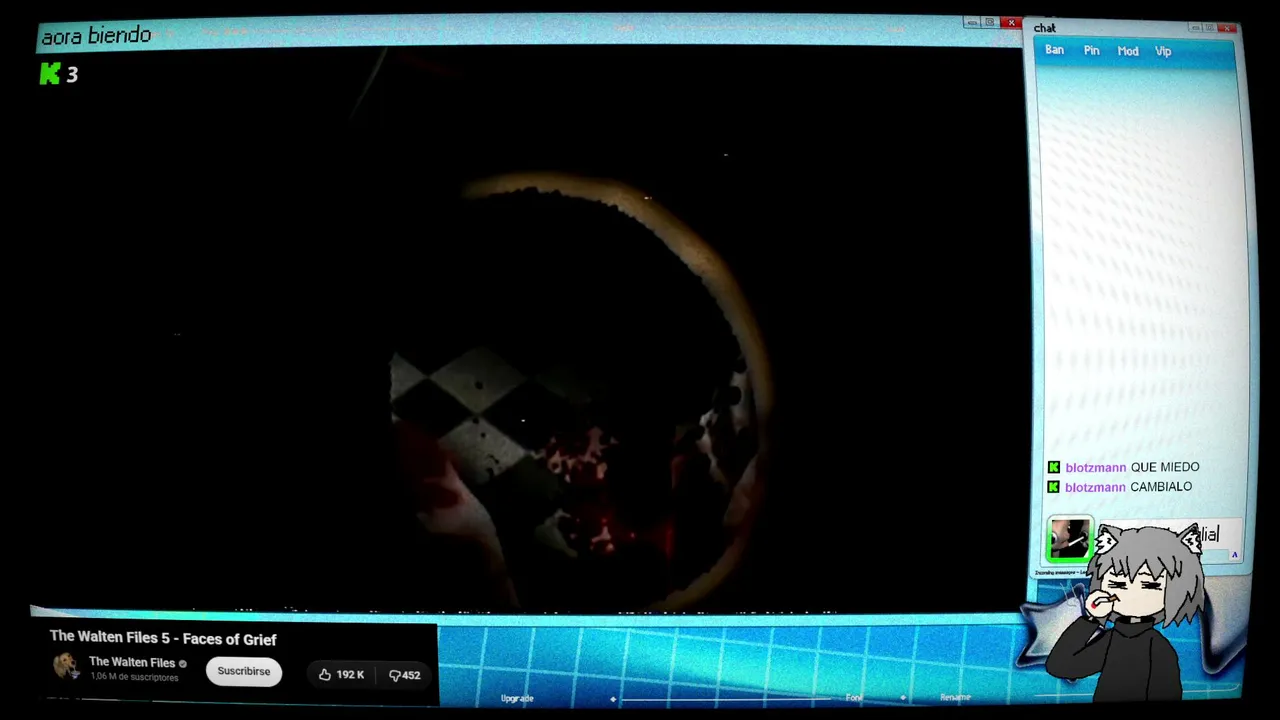Click the font A button in chat input

(1234, 555)
